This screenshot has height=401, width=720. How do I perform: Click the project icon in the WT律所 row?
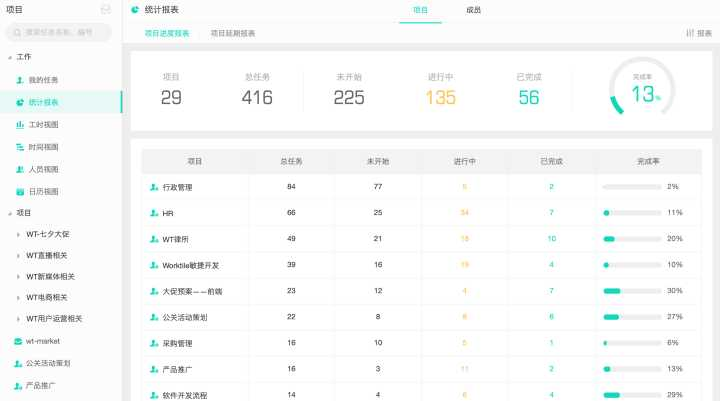(x=154, y=239)
